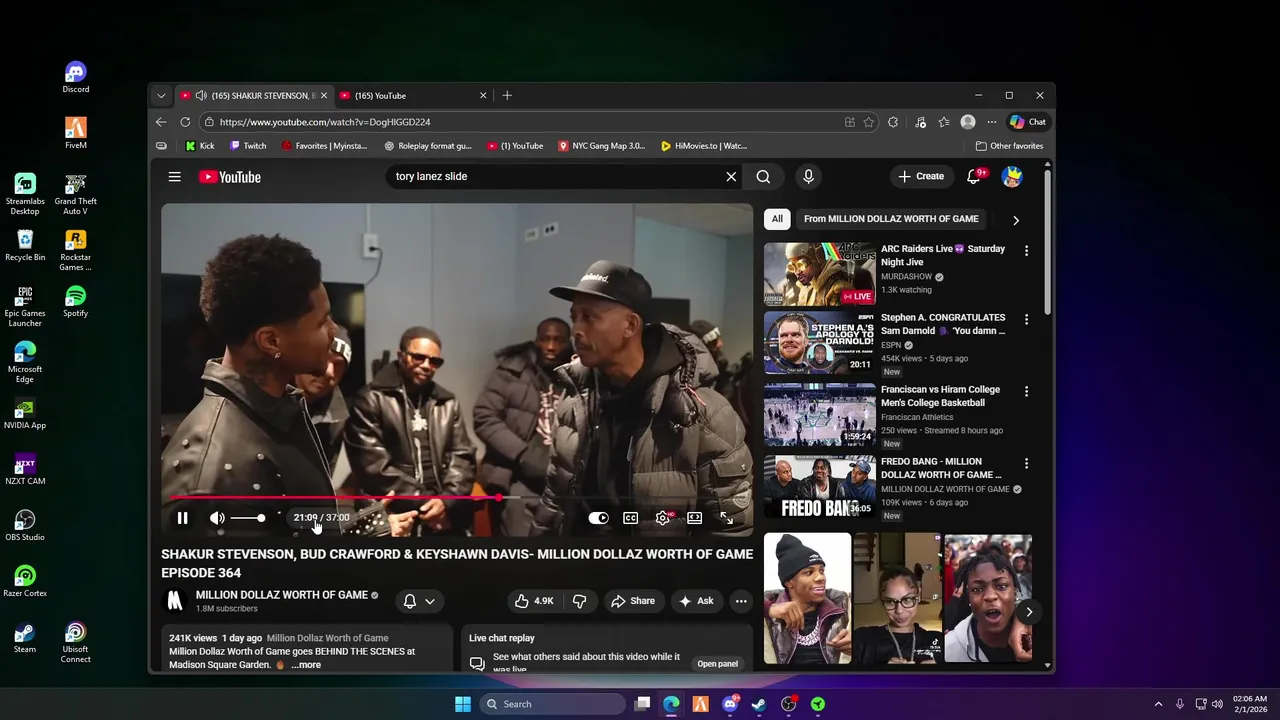Switch to the '(165) YouTube' browser tab

414,95
